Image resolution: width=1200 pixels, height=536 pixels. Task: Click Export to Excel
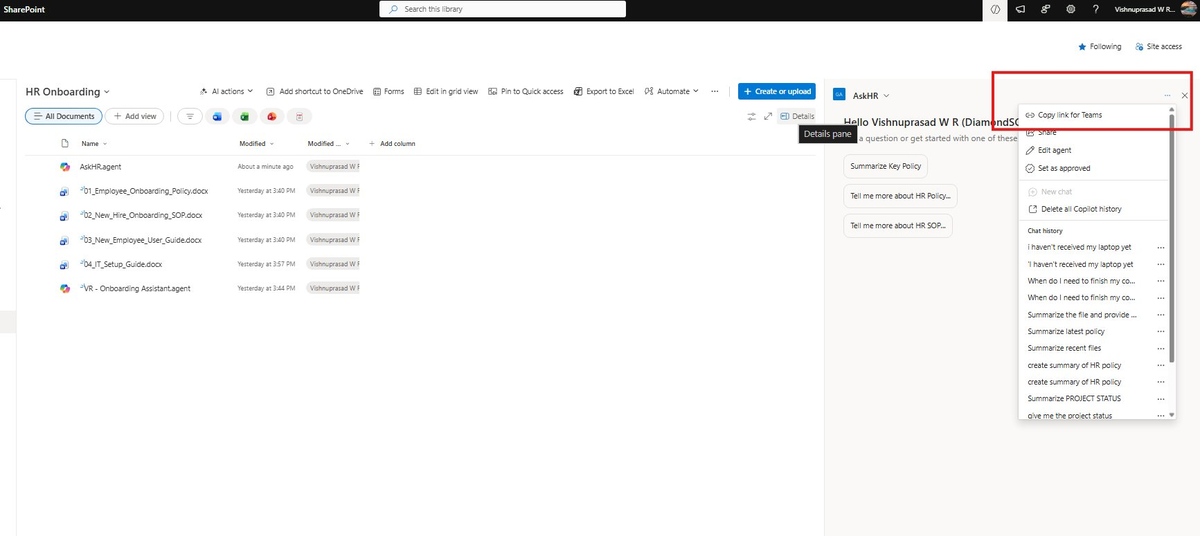pyautogui.click(x=604, y=91)
